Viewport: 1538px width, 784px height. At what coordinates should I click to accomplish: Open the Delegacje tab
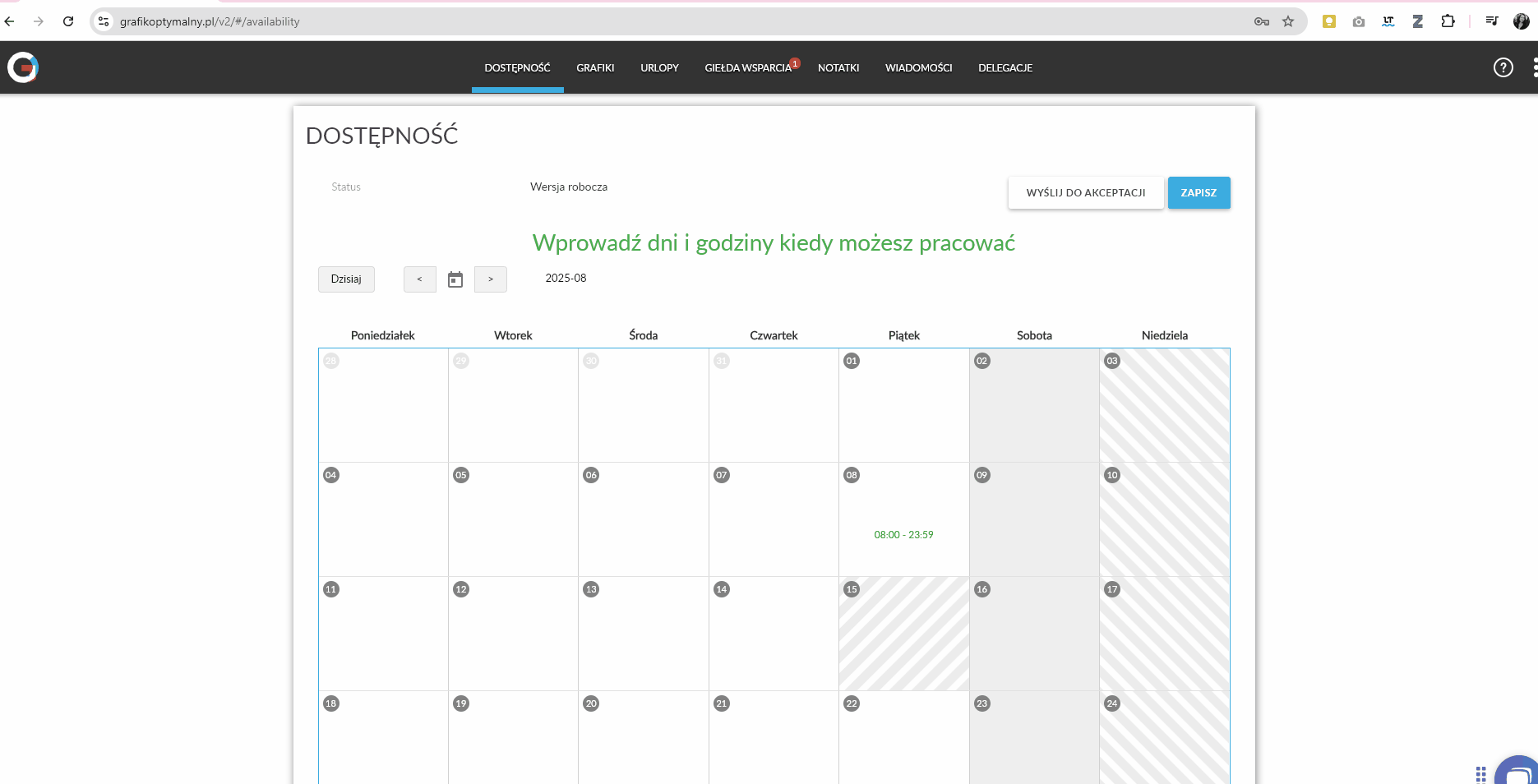point(1005,67)
